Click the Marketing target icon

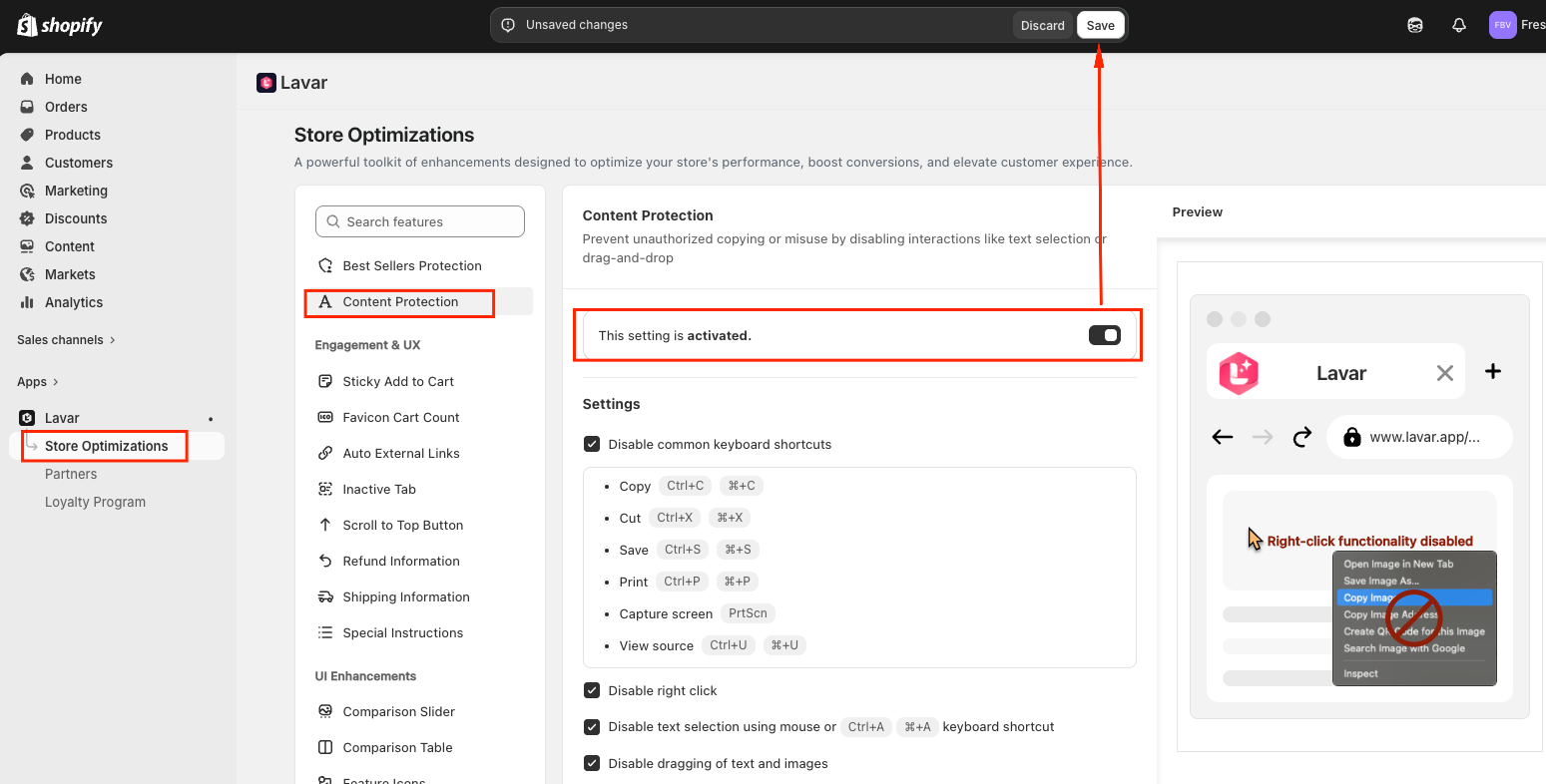coord(27,191)
